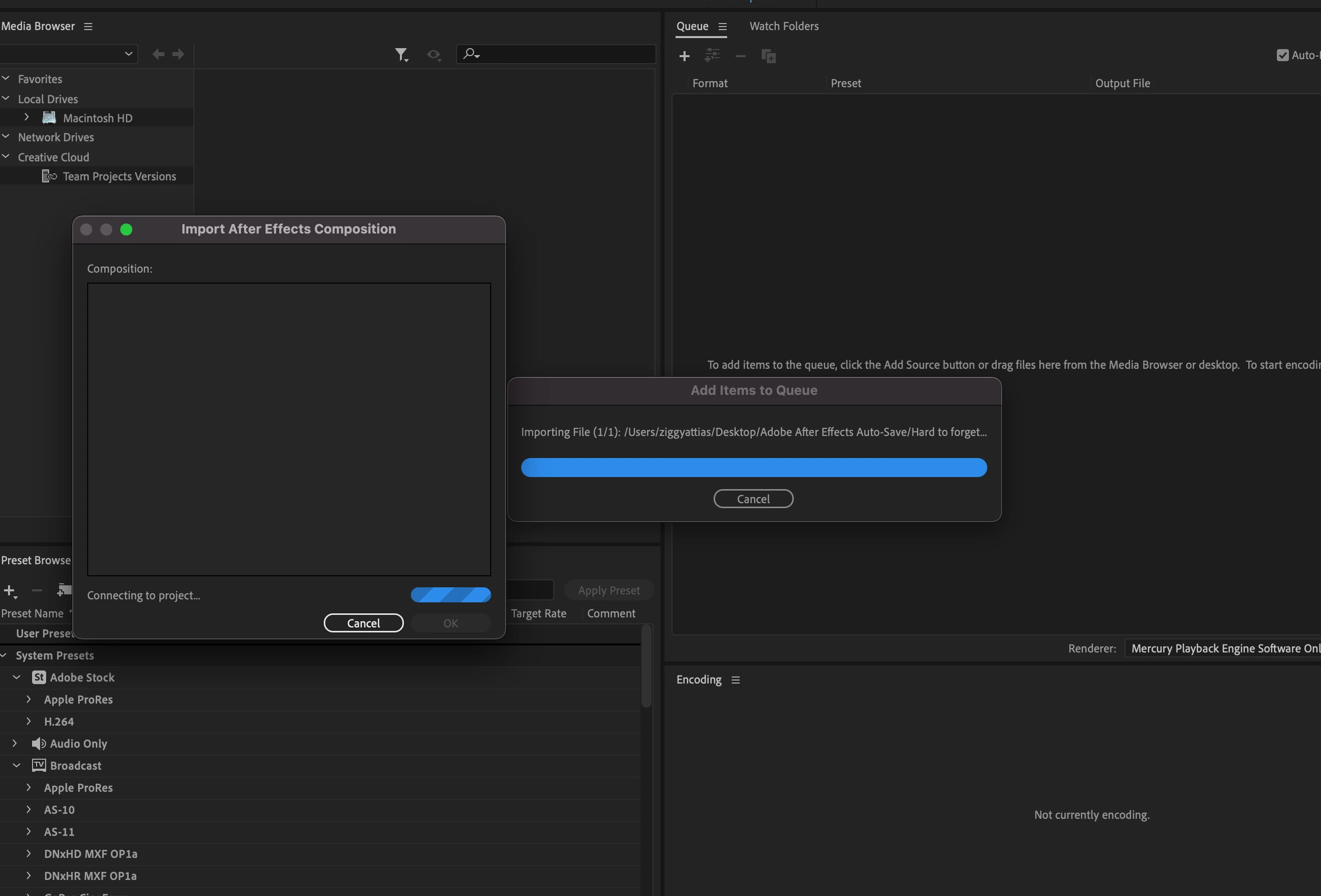Open the Renderer dropdown for Mercury Playback Engine
Image resolution: width=1321 pixels, height=896 pixels.
1222,648
